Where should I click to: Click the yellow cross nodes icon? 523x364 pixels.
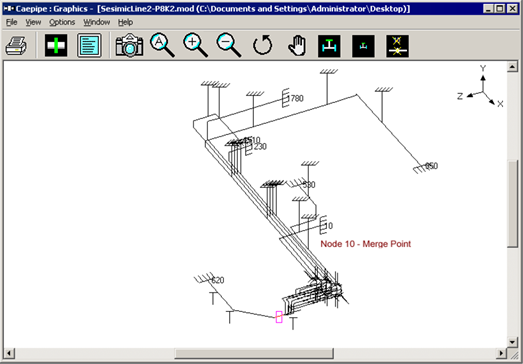pos(398,46)
